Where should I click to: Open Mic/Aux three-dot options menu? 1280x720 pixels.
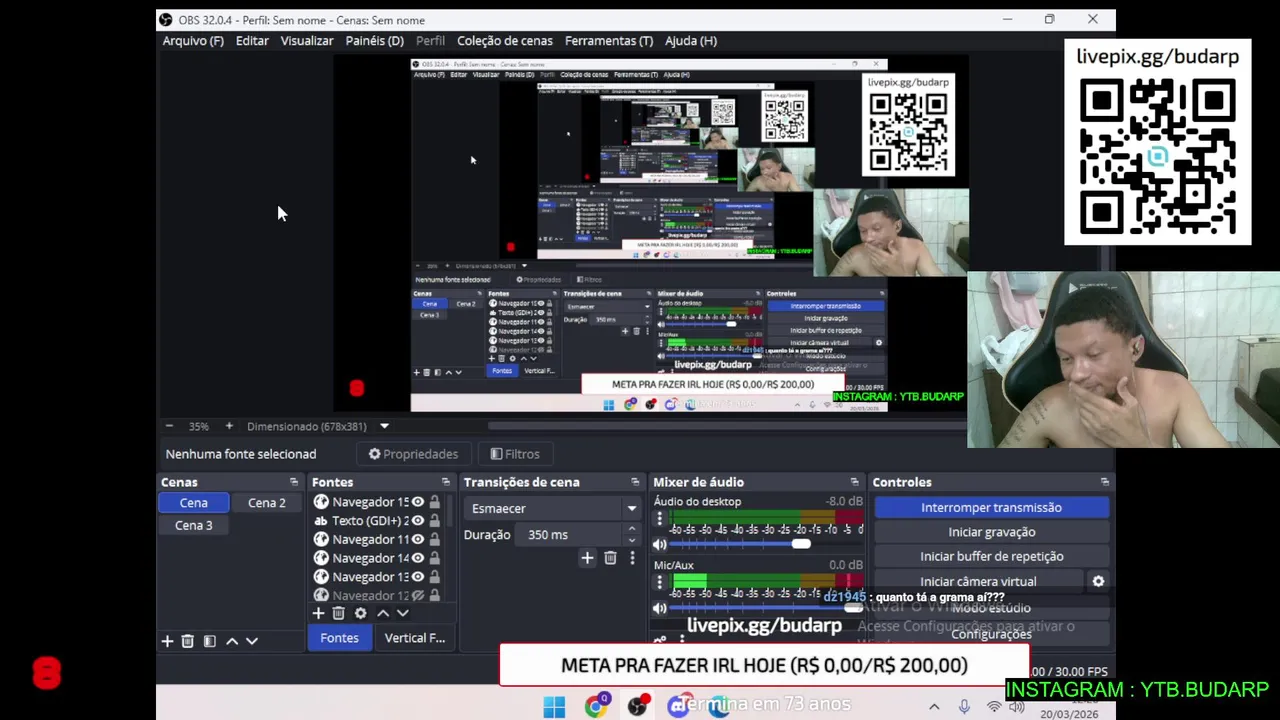tap(659, 583)
